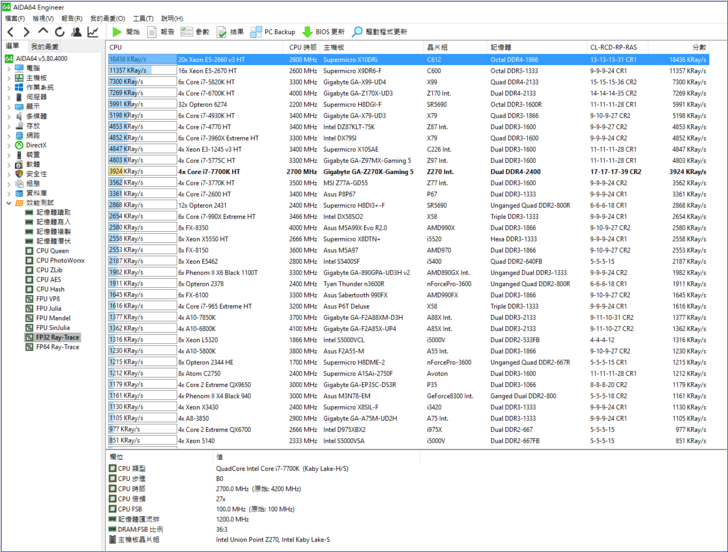
Task: Click the BIOS update green arrow button
Action: [x=323, y=32]
